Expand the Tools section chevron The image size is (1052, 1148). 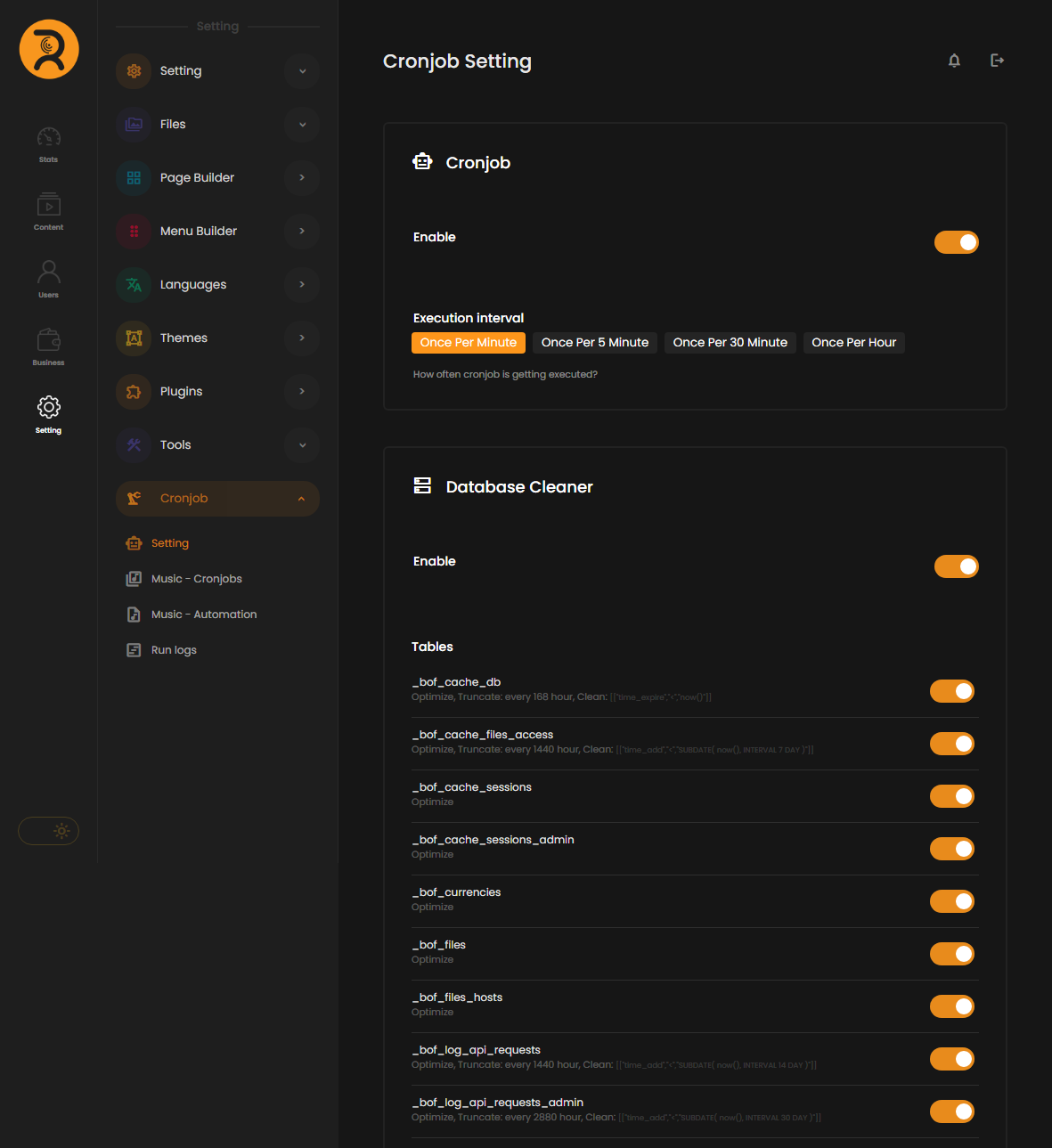tap(302, 445)
